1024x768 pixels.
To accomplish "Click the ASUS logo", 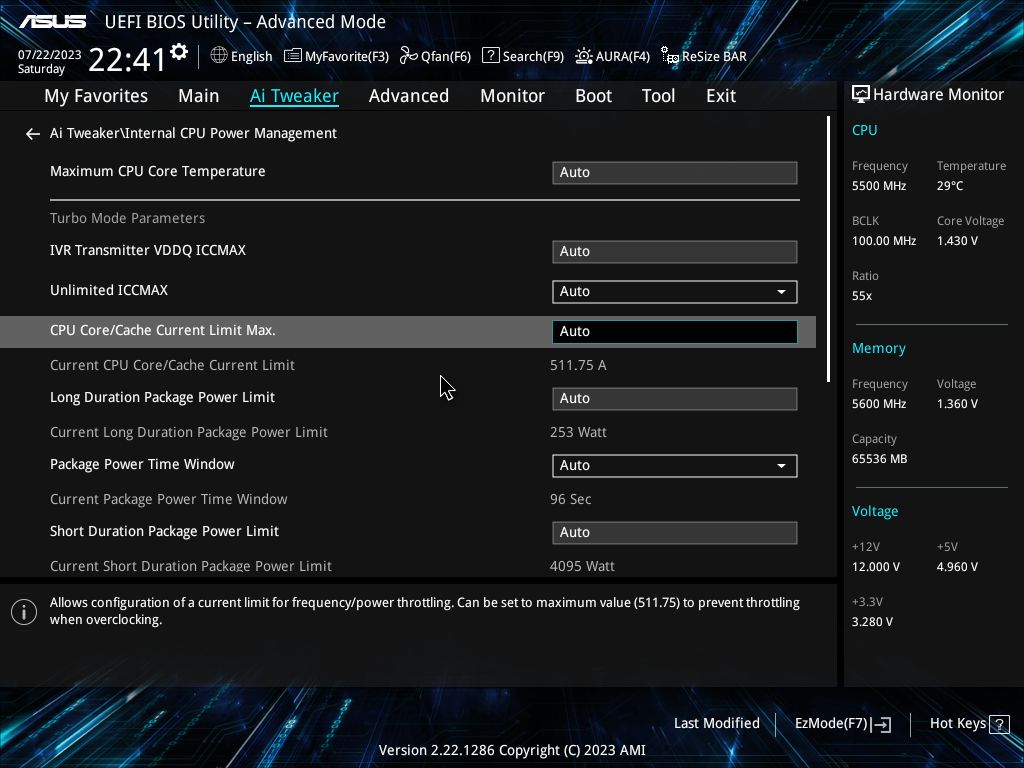I will point(52,22).
